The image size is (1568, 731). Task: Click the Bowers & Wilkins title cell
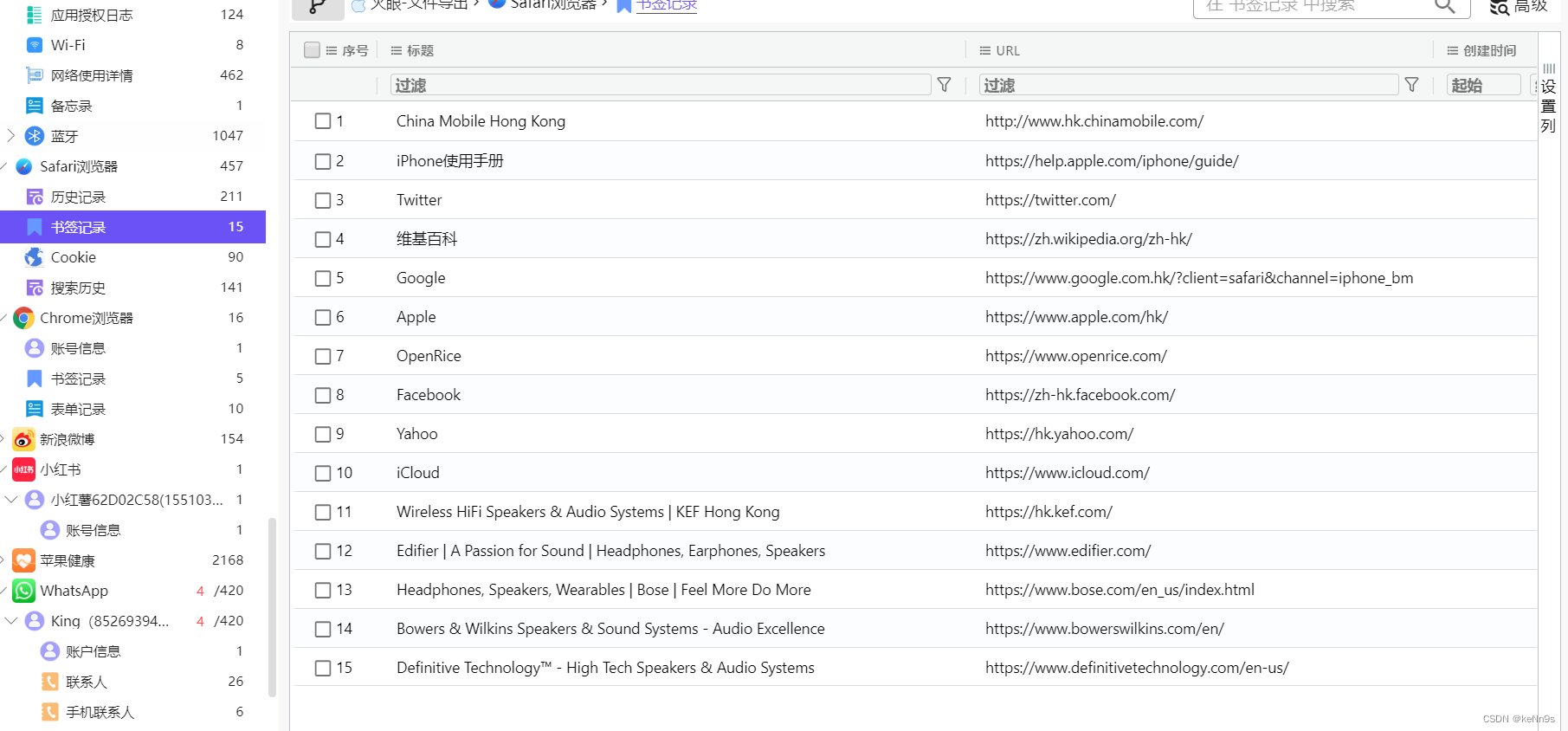point(610,629)
